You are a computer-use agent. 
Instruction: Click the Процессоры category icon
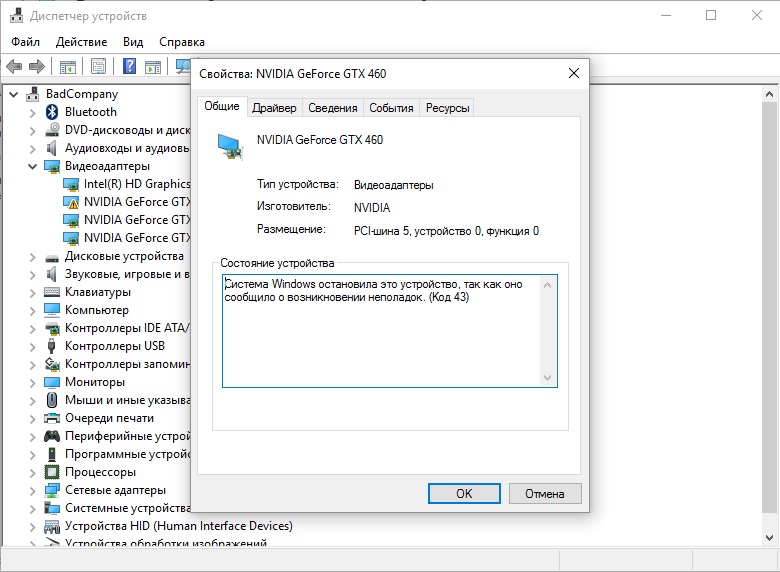(x=53, y=472)
